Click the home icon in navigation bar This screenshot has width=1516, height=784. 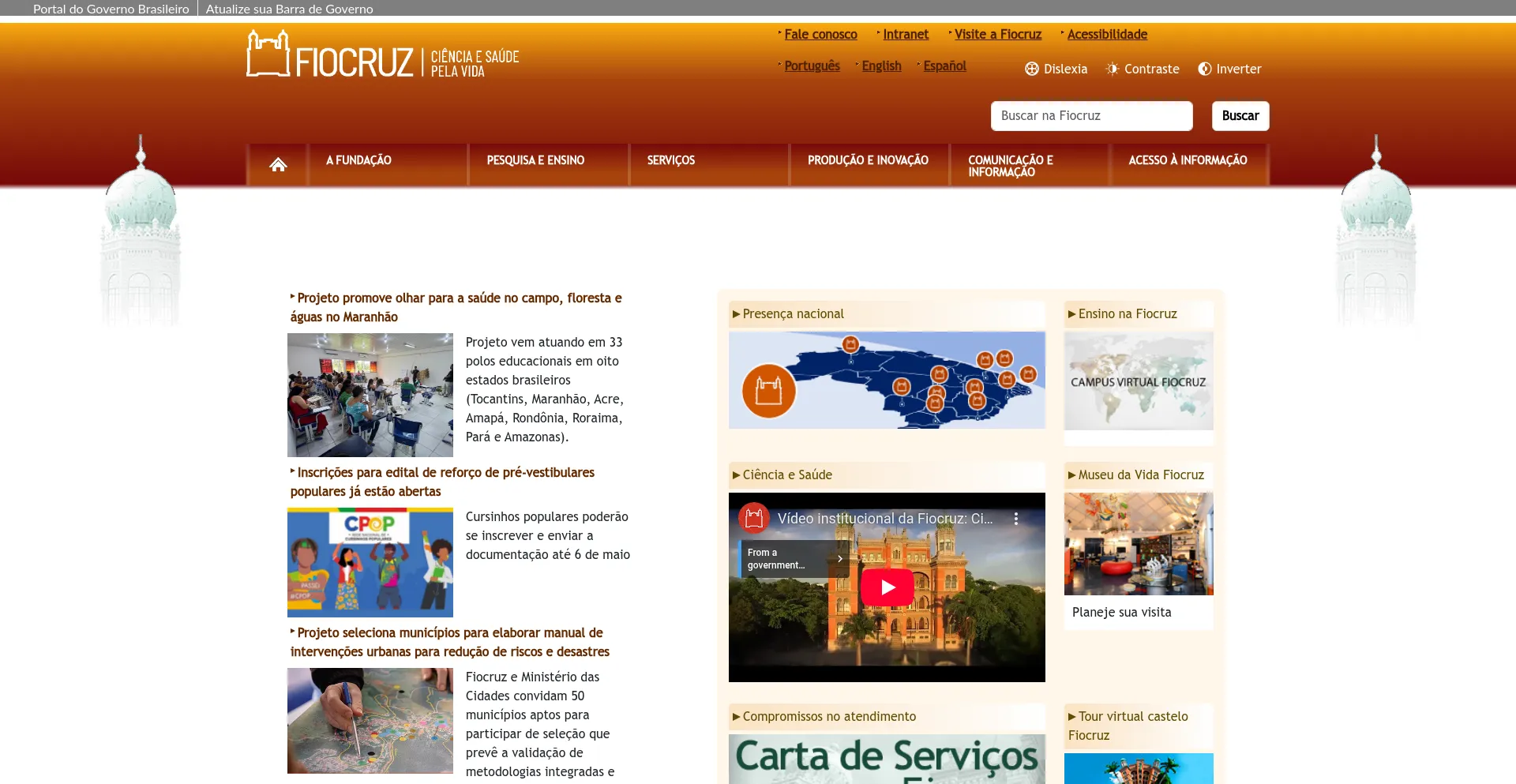coord(278,165)
